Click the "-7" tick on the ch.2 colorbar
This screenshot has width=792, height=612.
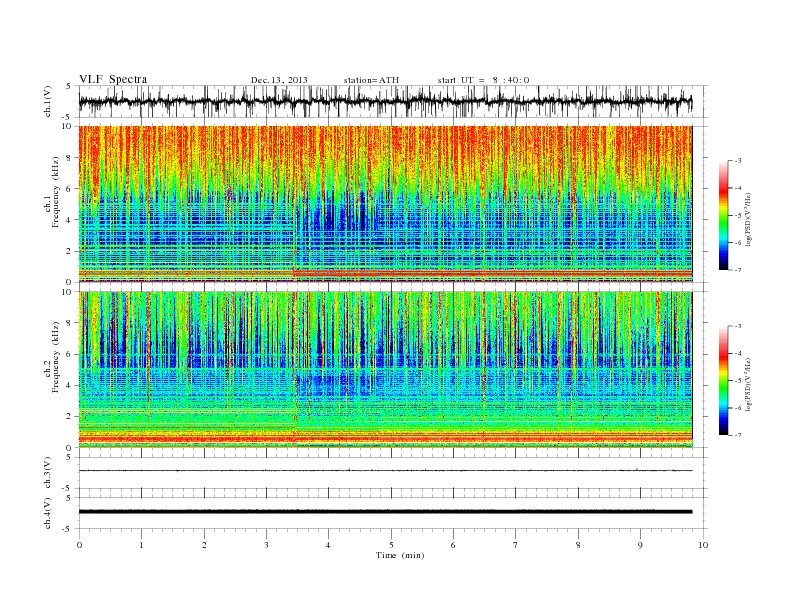[x=738, y=435]
